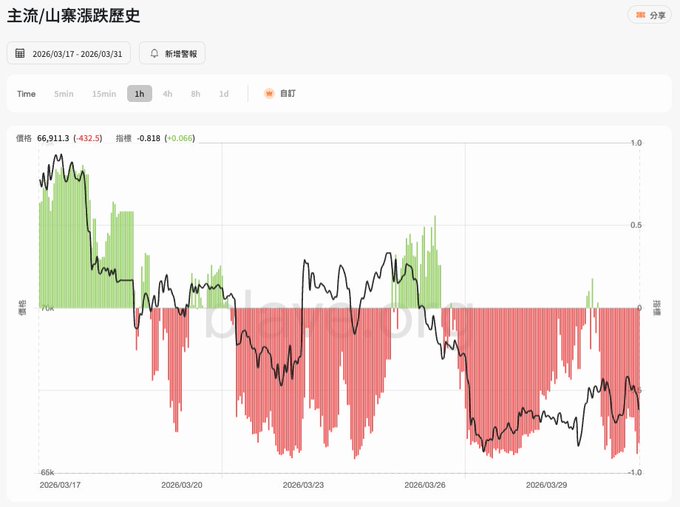Click the 2026/03/20 x-axis label
Screen dimensions: 680x507
click(182, 485)
